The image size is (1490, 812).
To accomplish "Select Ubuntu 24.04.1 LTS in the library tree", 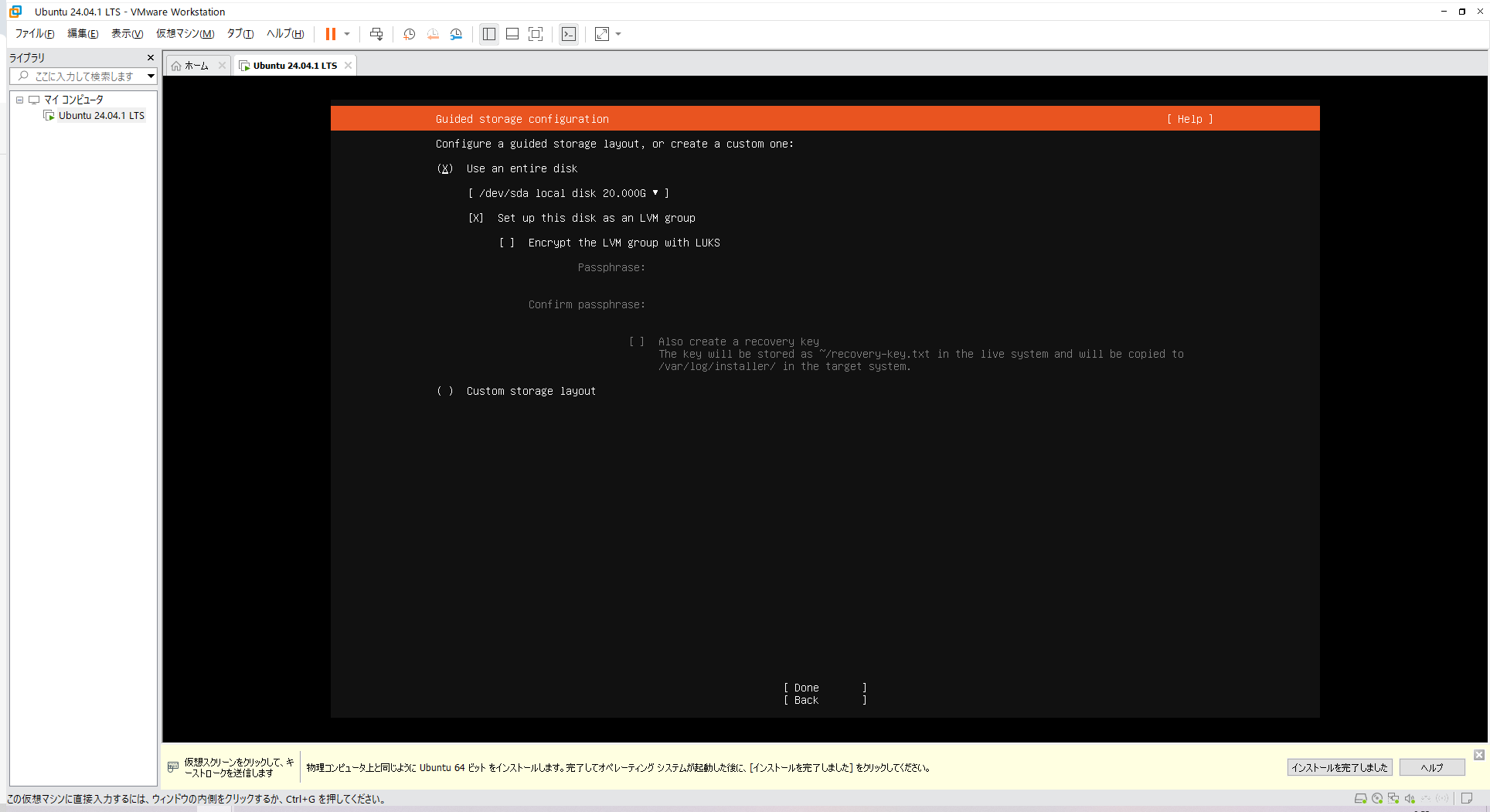I will pyautogui.click(x=101, y=115).
